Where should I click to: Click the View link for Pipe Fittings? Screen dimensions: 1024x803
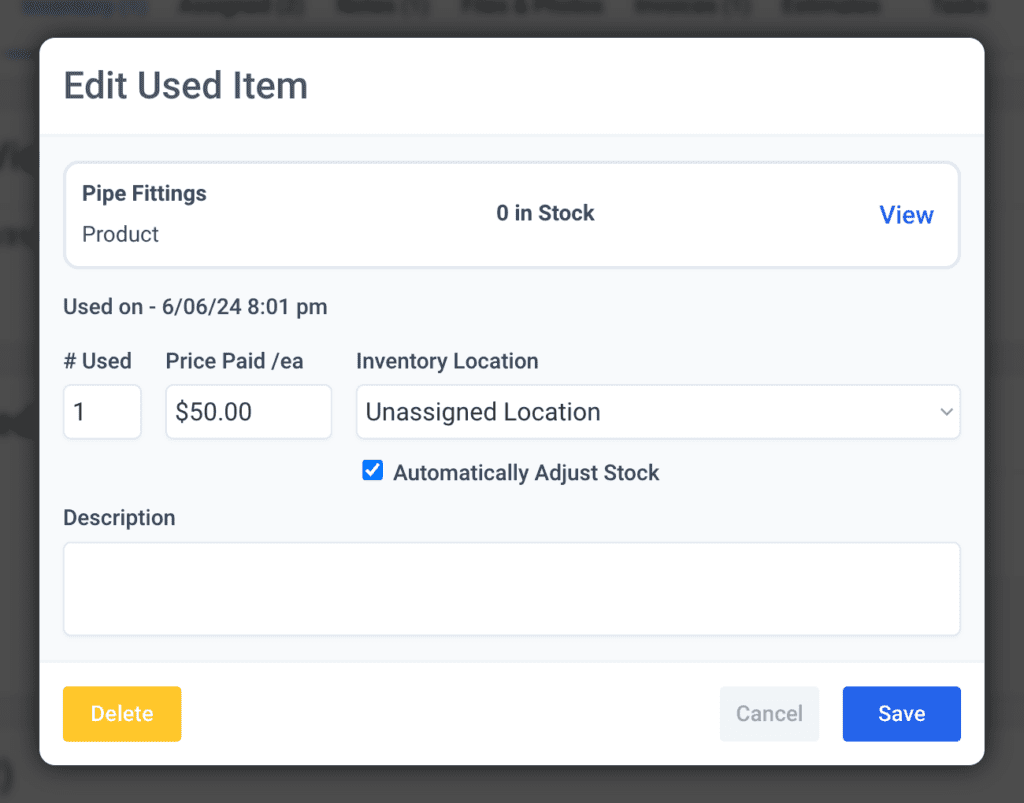[x=906, y=215]
